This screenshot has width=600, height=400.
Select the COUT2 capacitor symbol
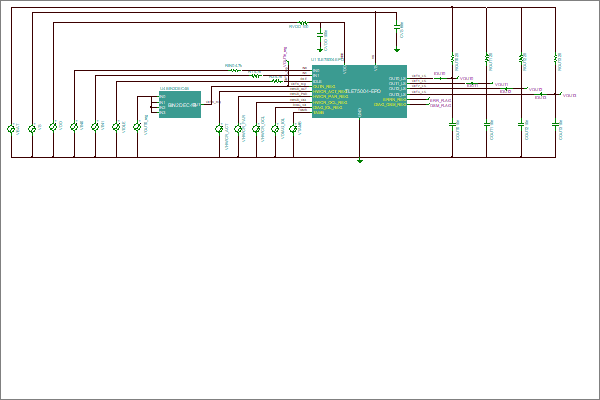coord(521,124)
